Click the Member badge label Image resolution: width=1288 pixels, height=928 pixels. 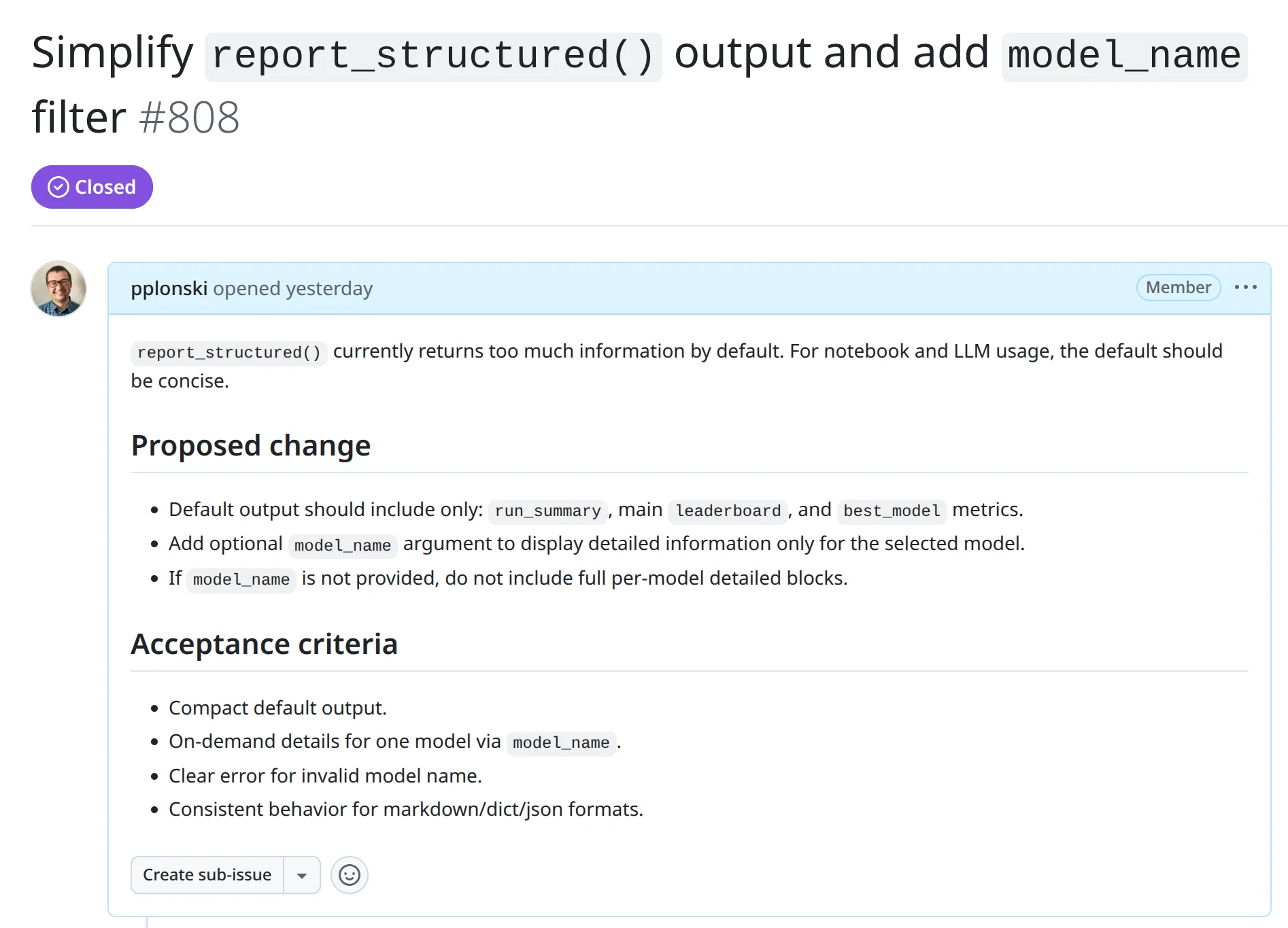pos(1178,288)
